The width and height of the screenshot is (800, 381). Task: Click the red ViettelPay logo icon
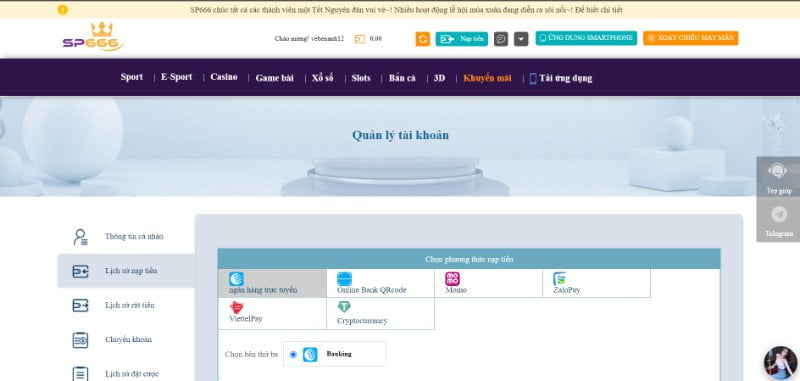(x=236, y=307)
